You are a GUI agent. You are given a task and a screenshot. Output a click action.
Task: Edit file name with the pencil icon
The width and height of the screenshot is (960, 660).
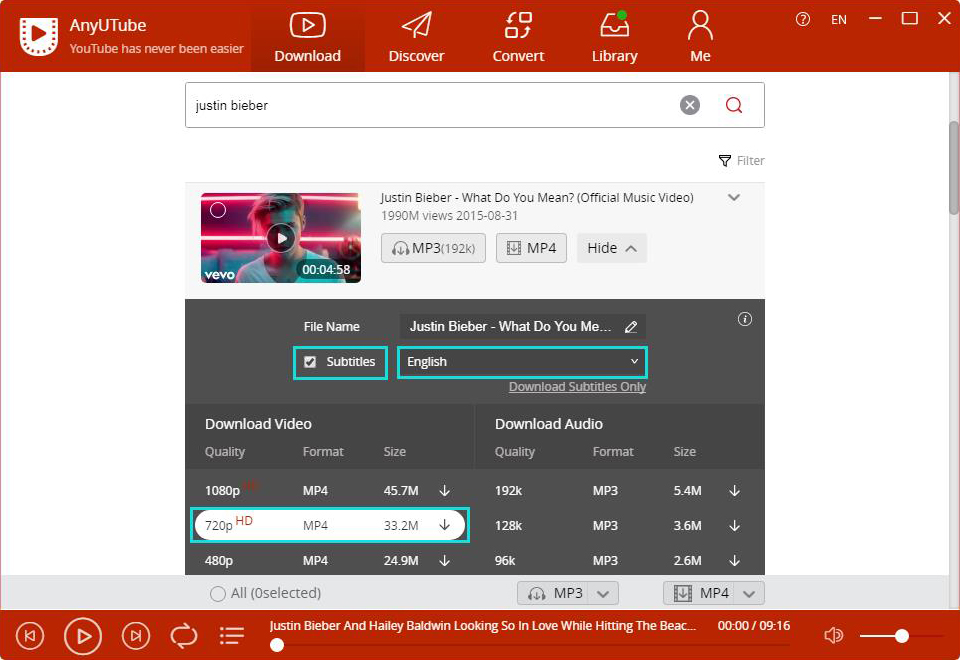coord(631,327)
